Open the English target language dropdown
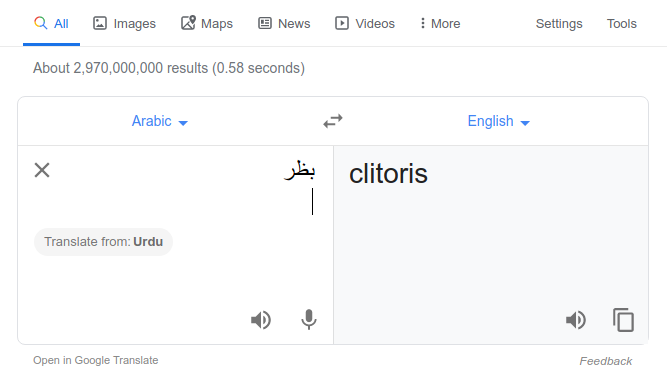Image resolution: width=667 pixels, height=379 pixels. 499,121
